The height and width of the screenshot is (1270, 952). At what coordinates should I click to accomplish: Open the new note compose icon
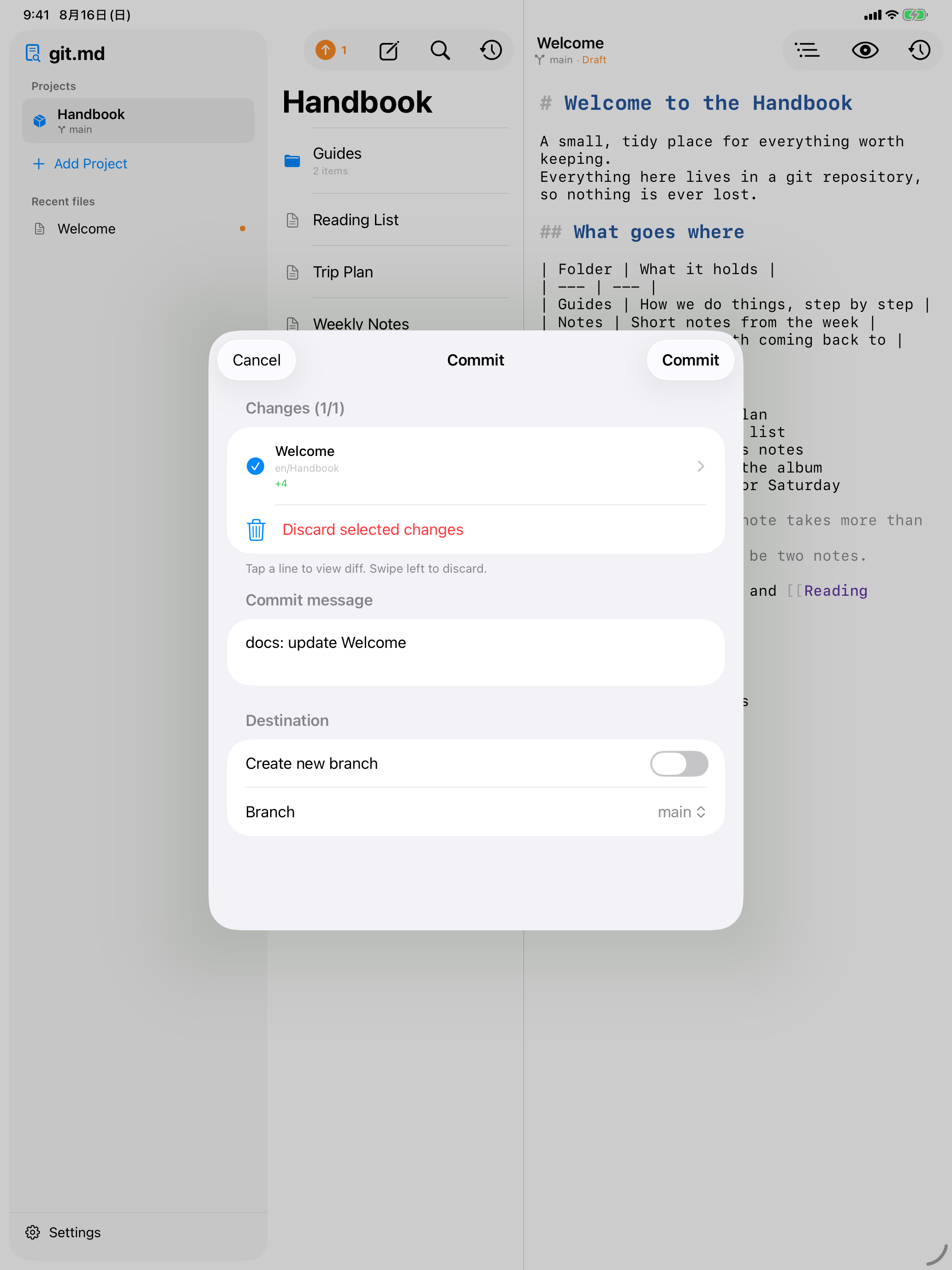click(x=389, y=50)
